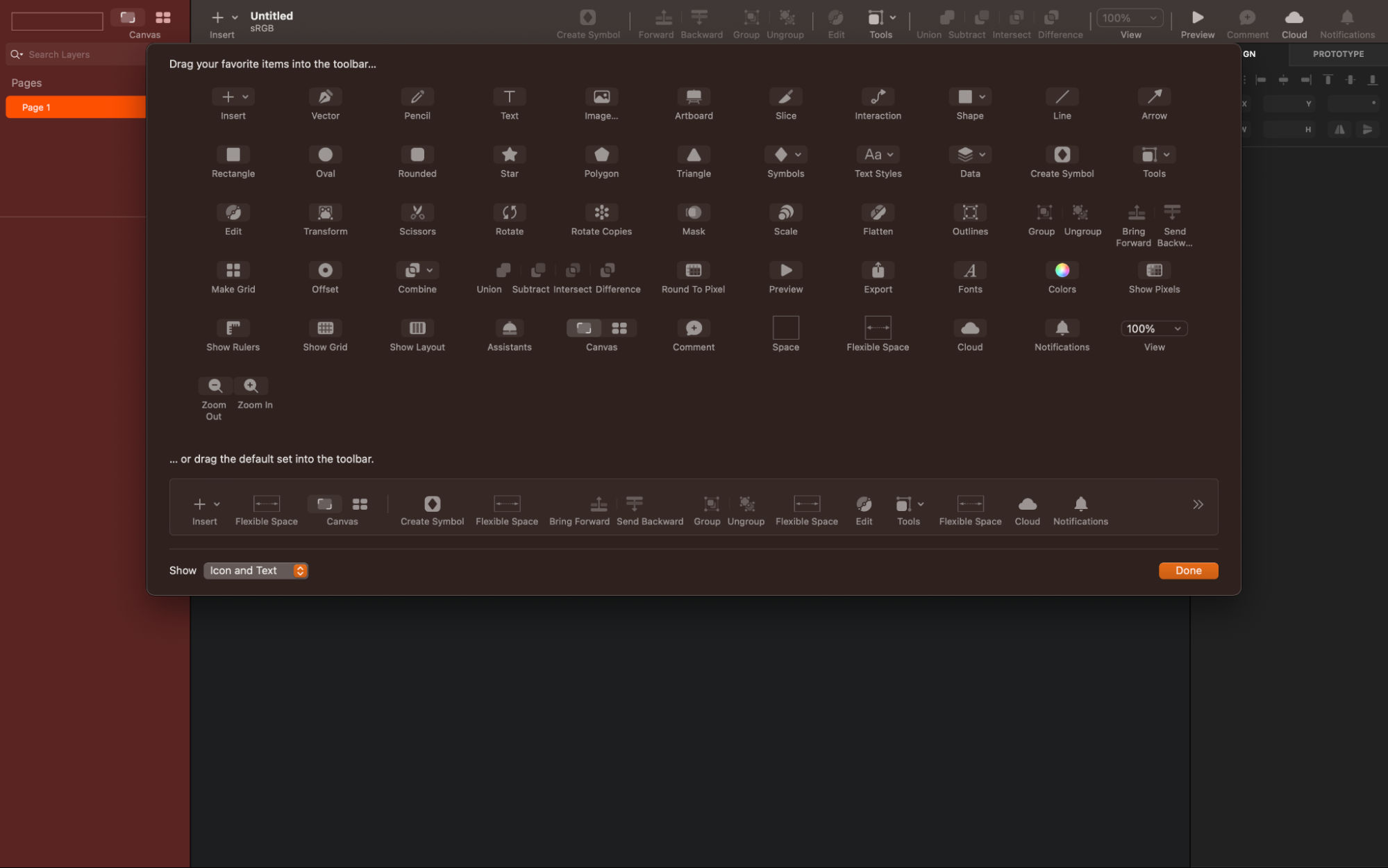Click the Zoom Out magnifier icon

pyautogui.click(x=215, y=385)
